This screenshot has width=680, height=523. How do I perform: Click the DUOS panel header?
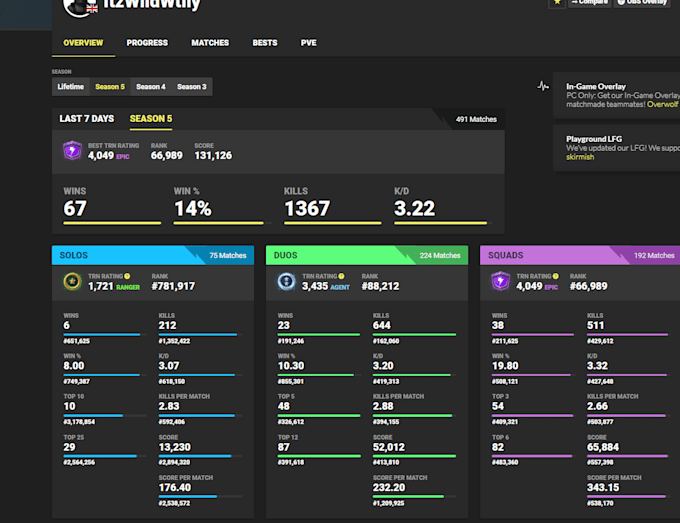point(367,255)
